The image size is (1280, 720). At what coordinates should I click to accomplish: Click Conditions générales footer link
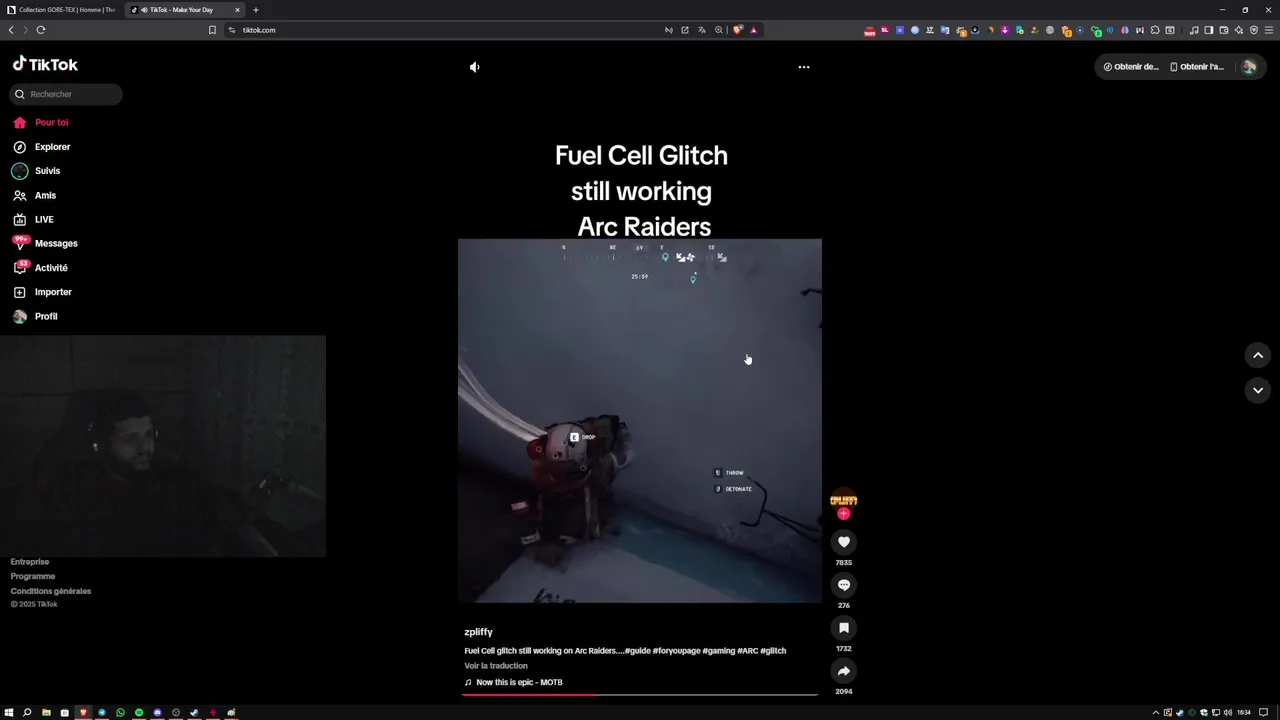(x=51, y=591)
